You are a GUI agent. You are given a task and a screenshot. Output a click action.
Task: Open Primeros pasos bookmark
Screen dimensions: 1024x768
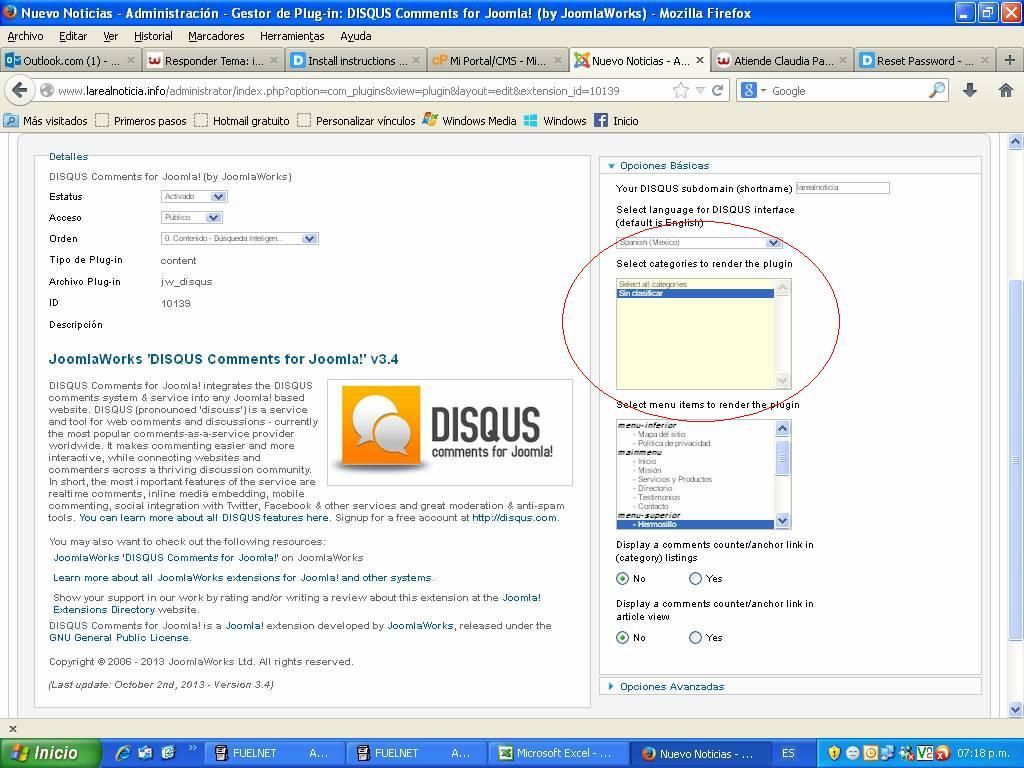[x=141, y=121]
